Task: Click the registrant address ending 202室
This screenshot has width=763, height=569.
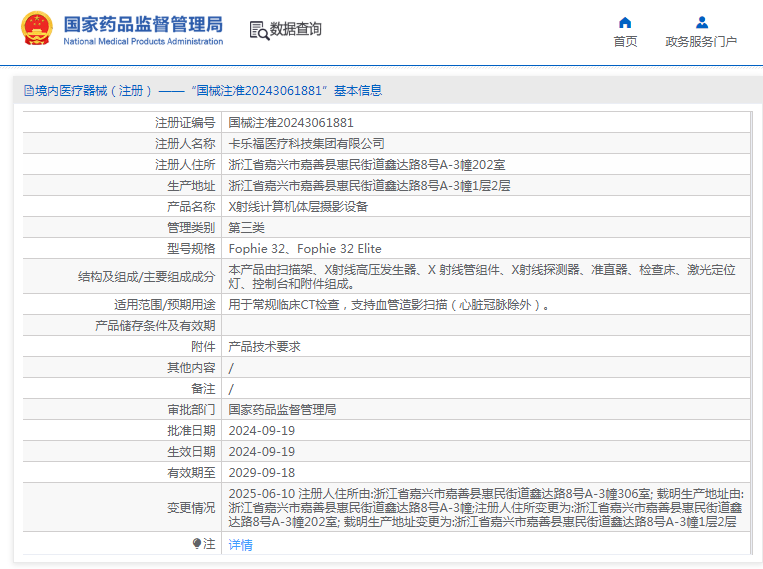Action: pos(367,165)
